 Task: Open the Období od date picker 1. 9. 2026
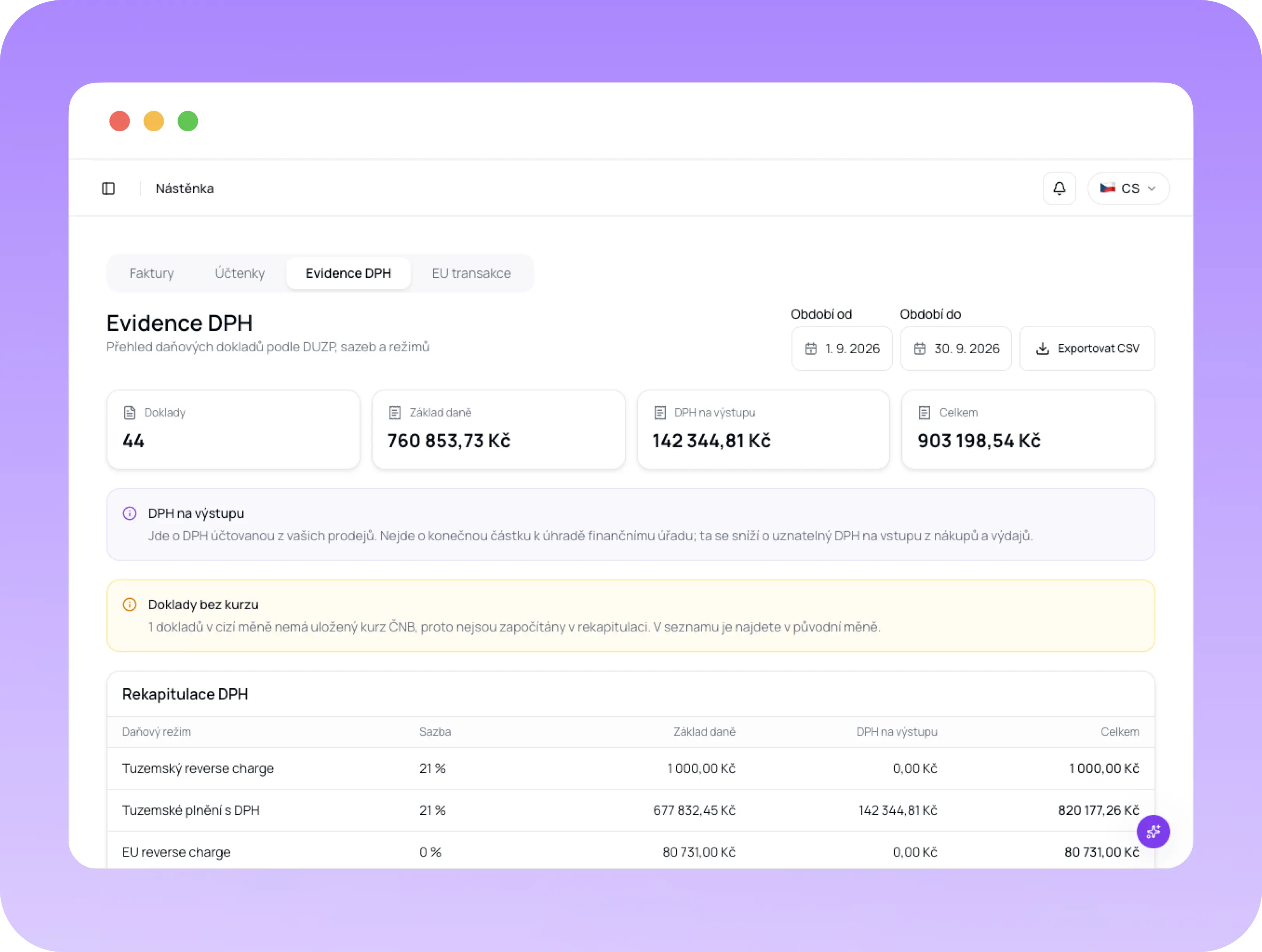point(841,349)
